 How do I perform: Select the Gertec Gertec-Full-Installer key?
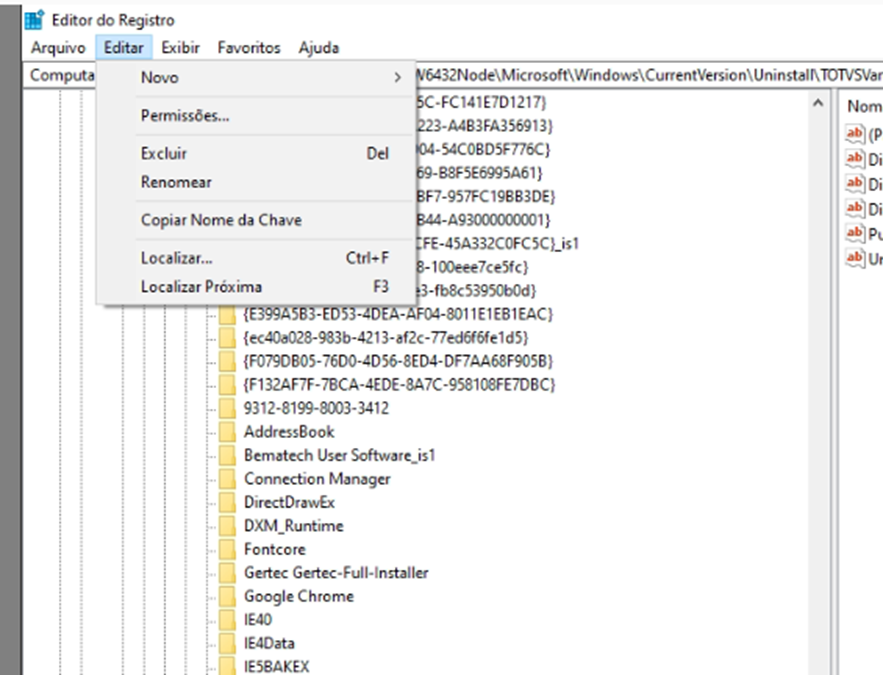[x=336, y=573]
